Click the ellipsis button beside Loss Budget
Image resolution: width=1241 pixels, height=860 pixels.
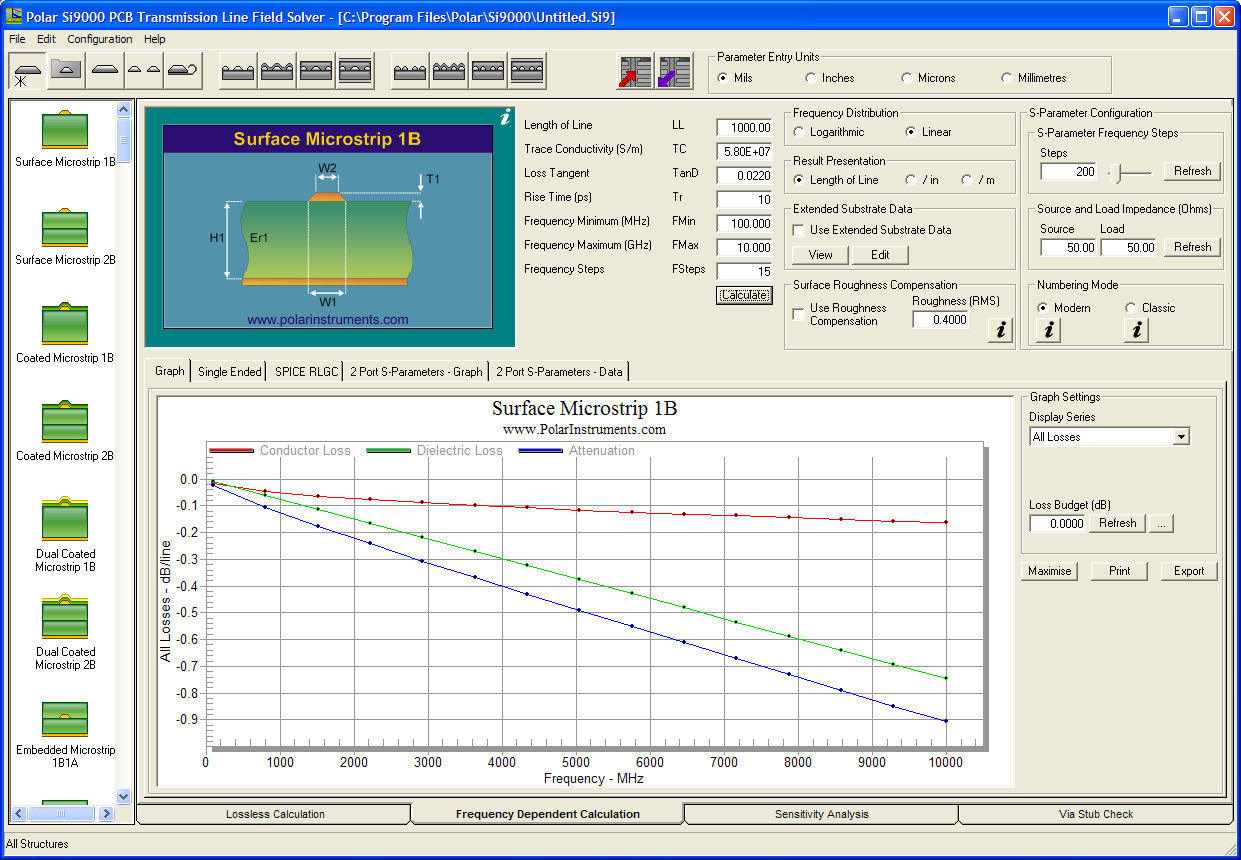click(1160, 523)
